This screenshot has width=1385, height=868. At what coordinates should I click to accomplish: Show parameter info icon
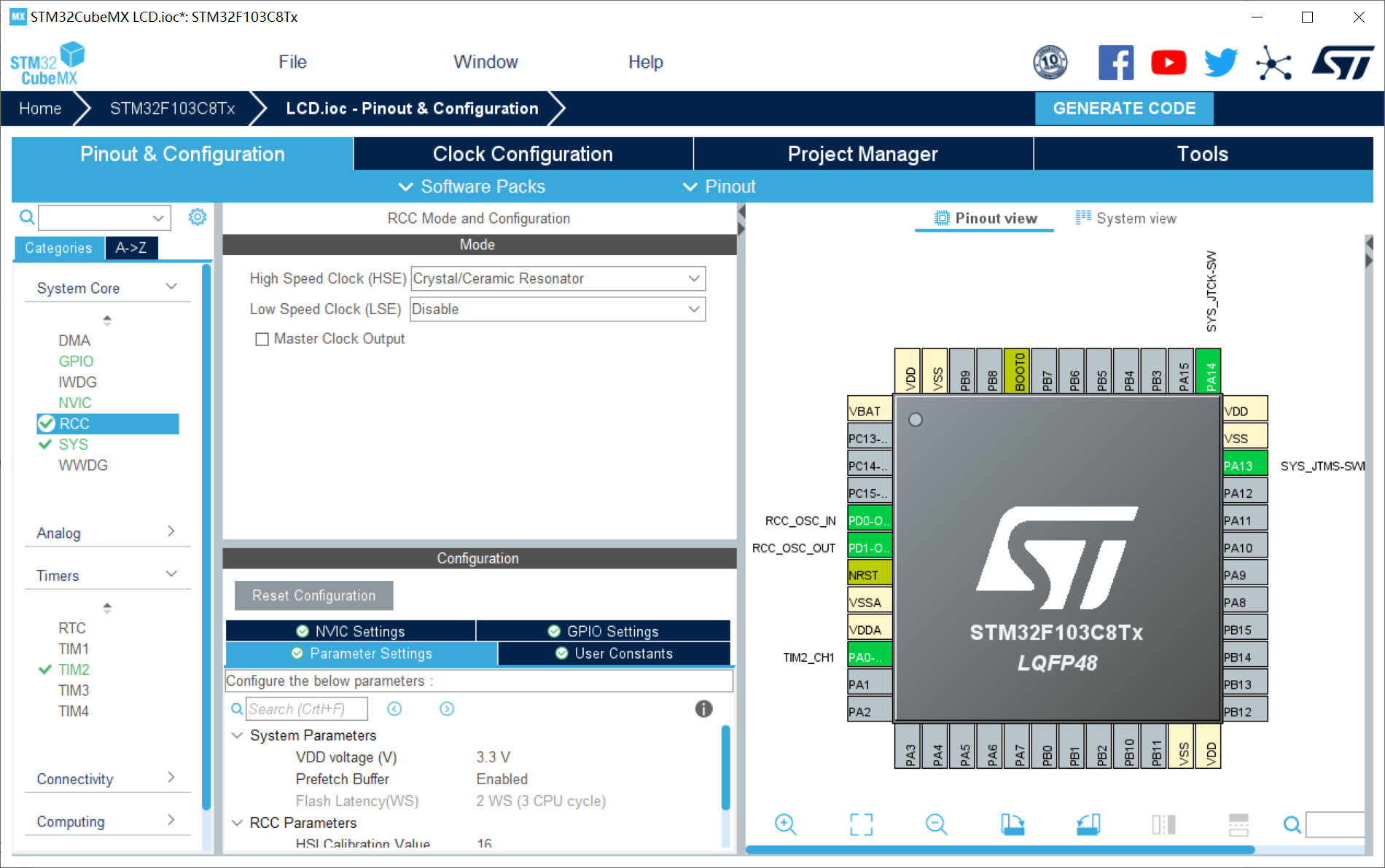pos(703,708)
